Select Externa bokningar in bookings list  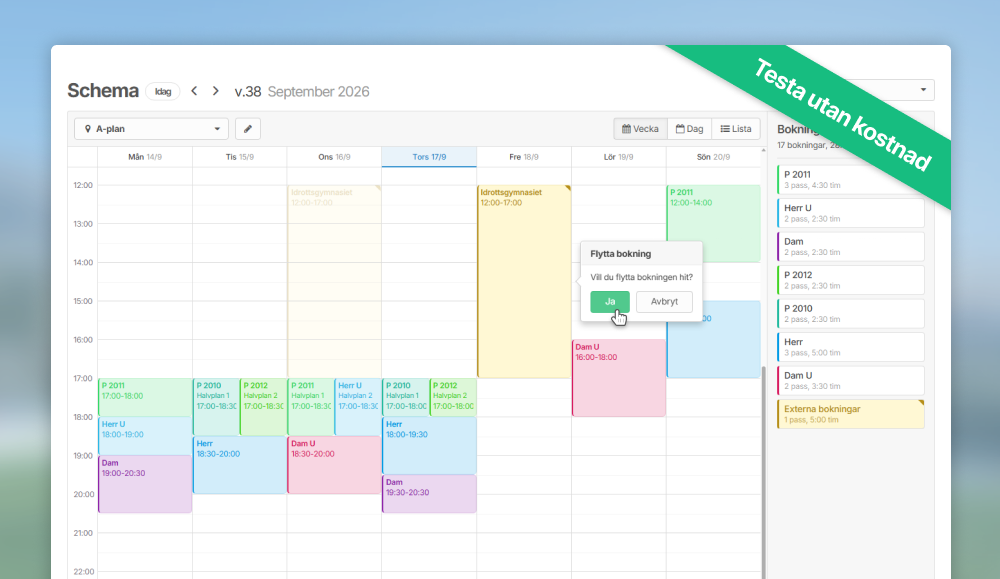[x=851, y=414]
